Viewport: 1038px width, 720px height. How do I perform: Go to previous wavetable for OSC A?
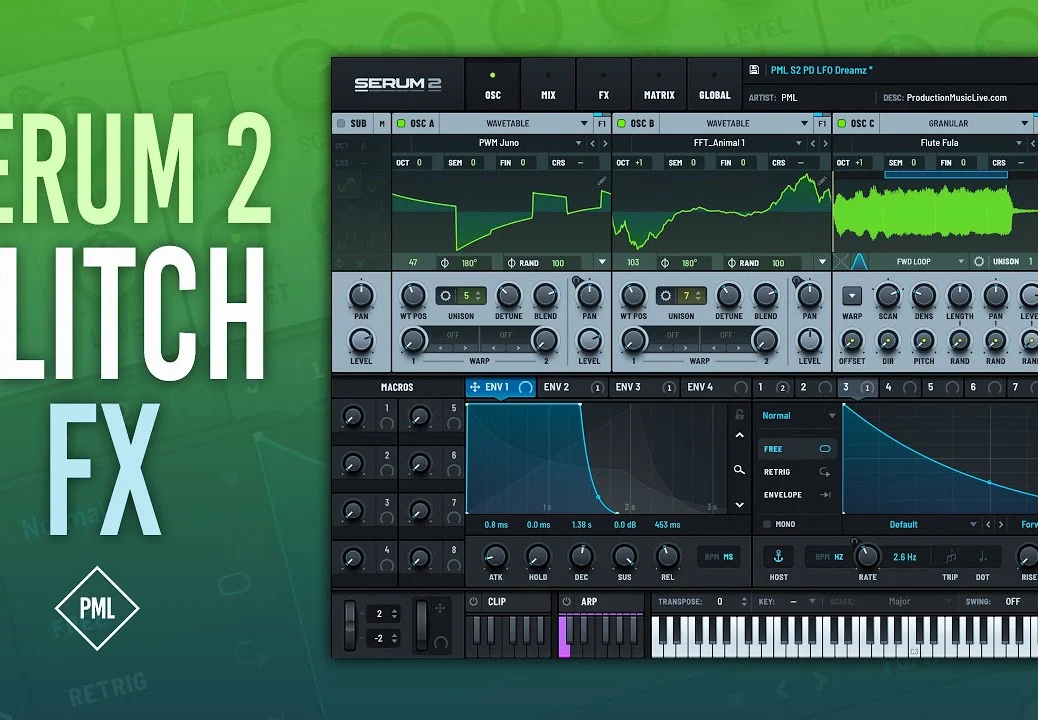(x=592, y=143)
